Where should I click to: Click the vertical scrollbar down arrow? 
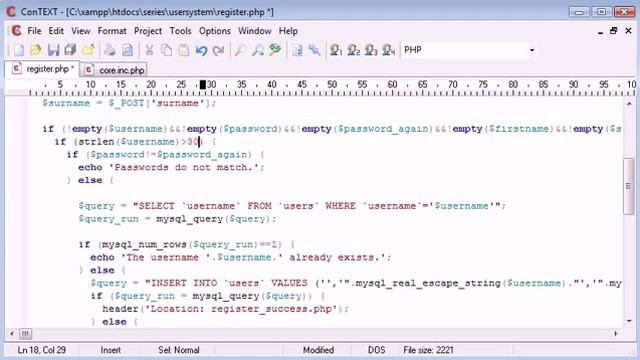click(629, 321)
